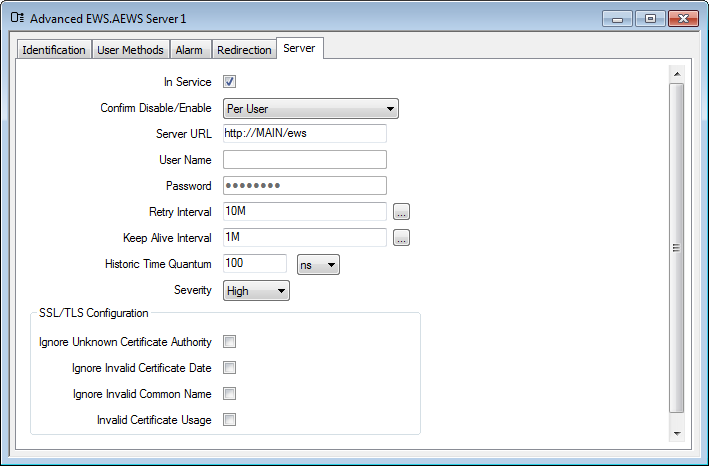
Task: Click the vertical scrollbar thumb
Action: point(677,248)
